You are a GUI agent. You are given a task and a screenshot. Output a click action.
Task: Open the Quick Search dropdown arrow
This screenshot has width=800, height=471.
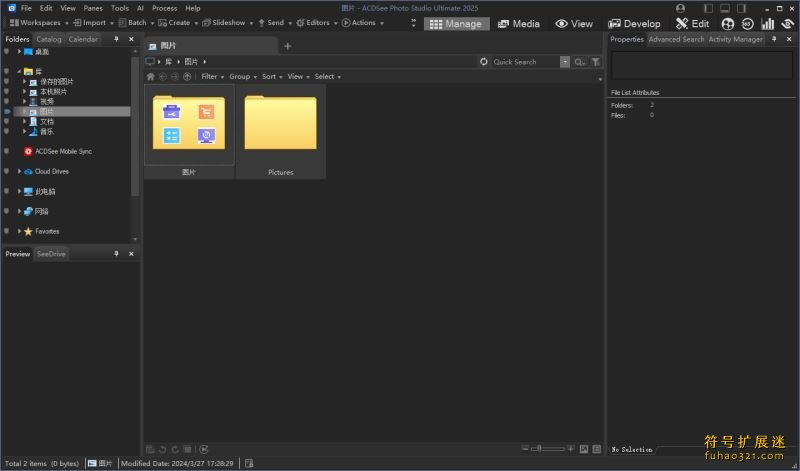[565, 62]
